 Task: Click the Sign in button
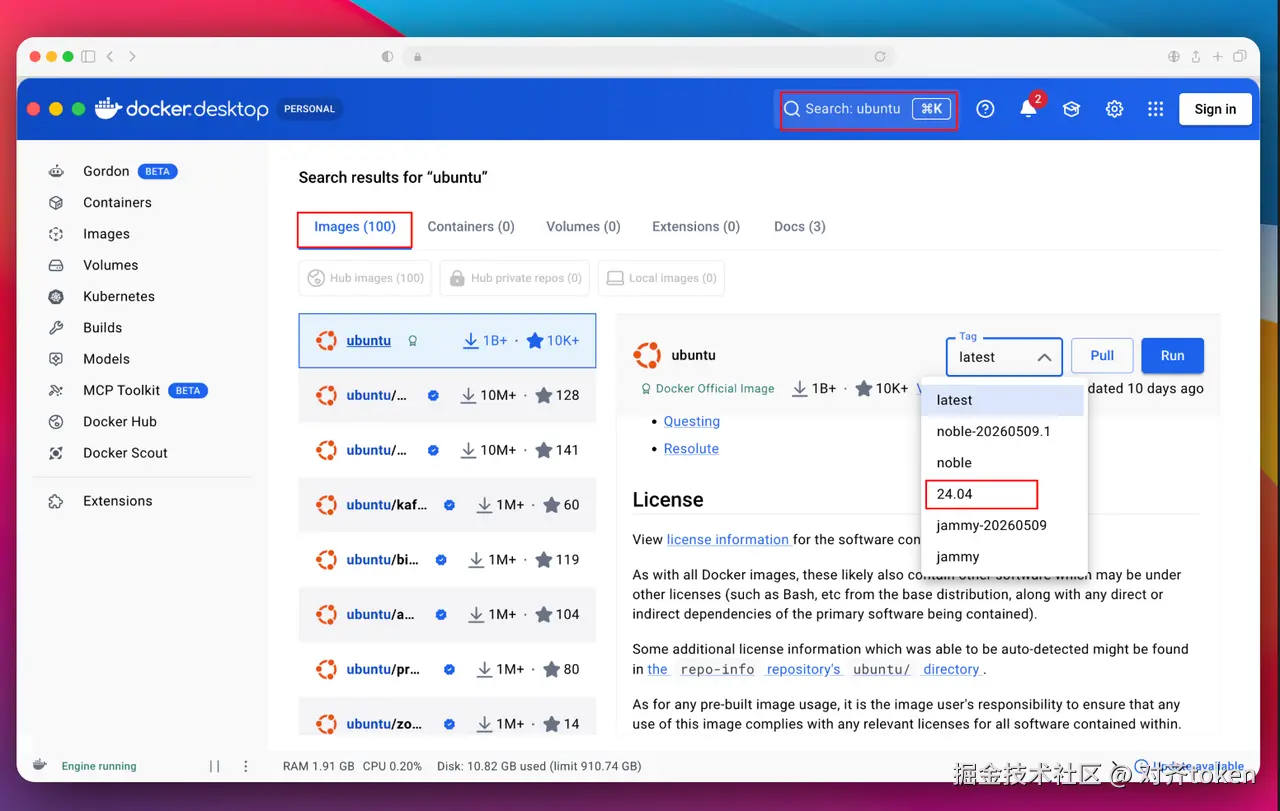pos(1215,109)
